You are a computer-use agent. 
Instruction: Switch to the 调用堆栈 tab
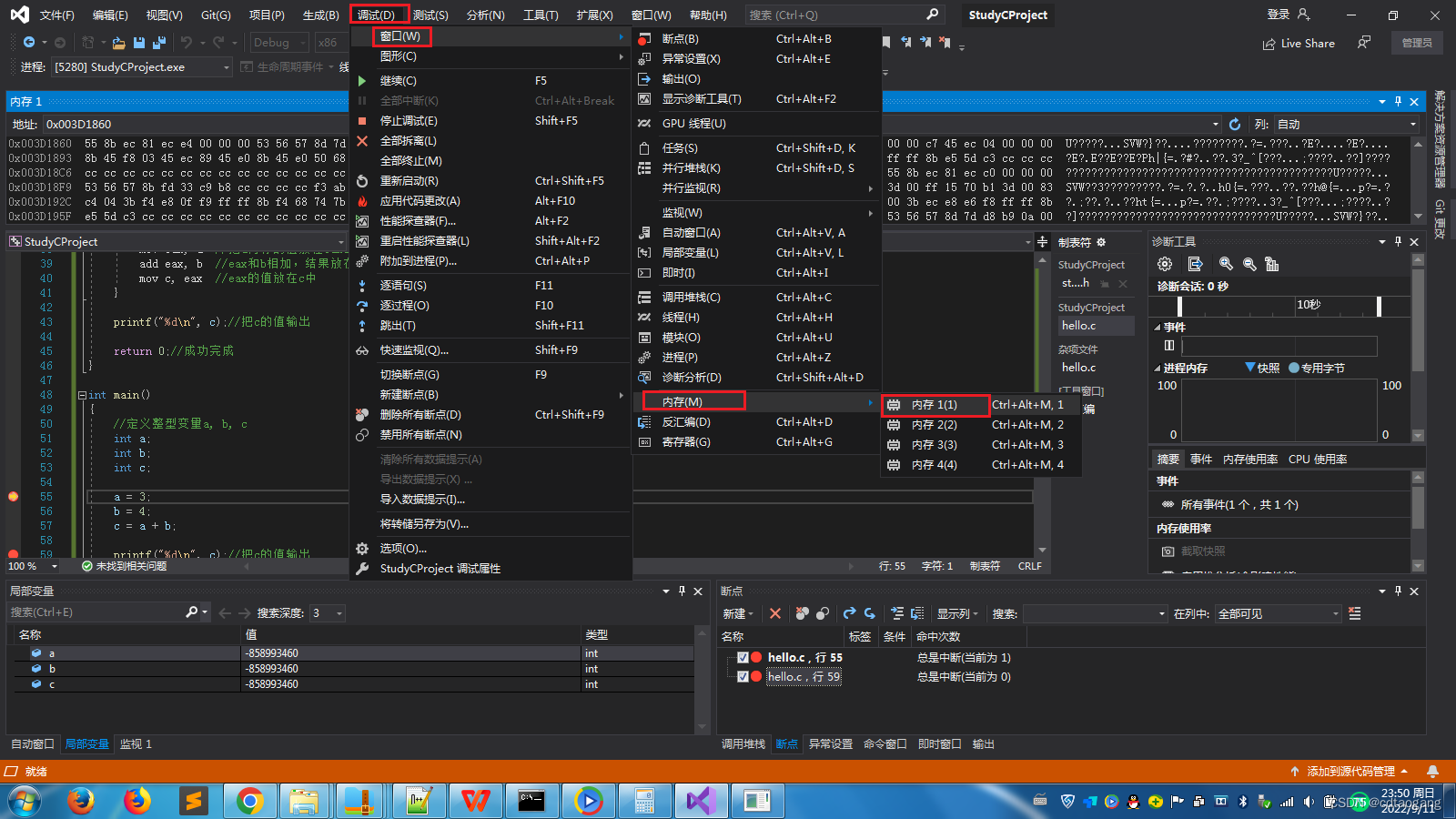tap(743, 744)
